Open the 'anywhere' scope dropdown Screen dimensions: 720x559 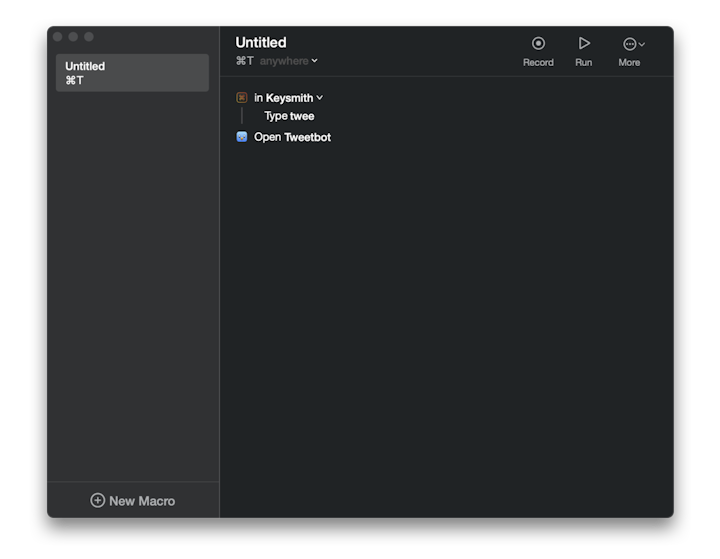288,61
